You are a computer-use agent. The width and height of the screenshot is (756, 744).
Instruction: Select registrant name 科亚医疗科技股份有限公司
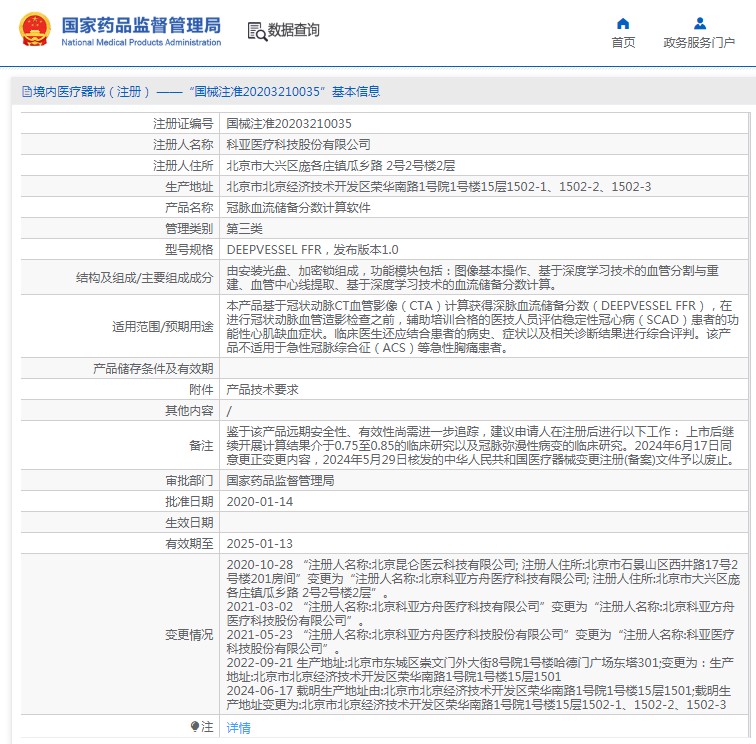point(298,145)
